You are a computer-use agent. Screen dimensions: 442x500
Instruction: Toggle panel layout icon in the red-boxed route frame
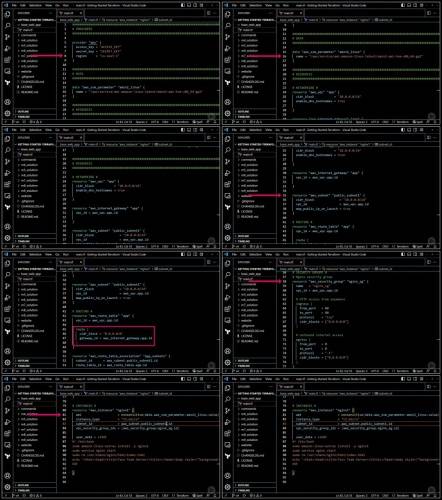pos(189,254)
